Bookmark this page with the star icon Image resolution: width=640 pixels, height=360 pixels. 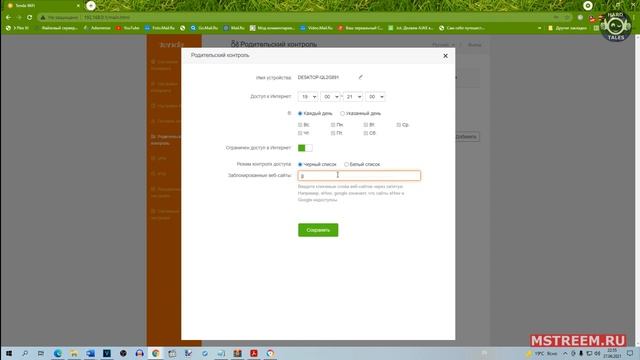tap(567, 17)
